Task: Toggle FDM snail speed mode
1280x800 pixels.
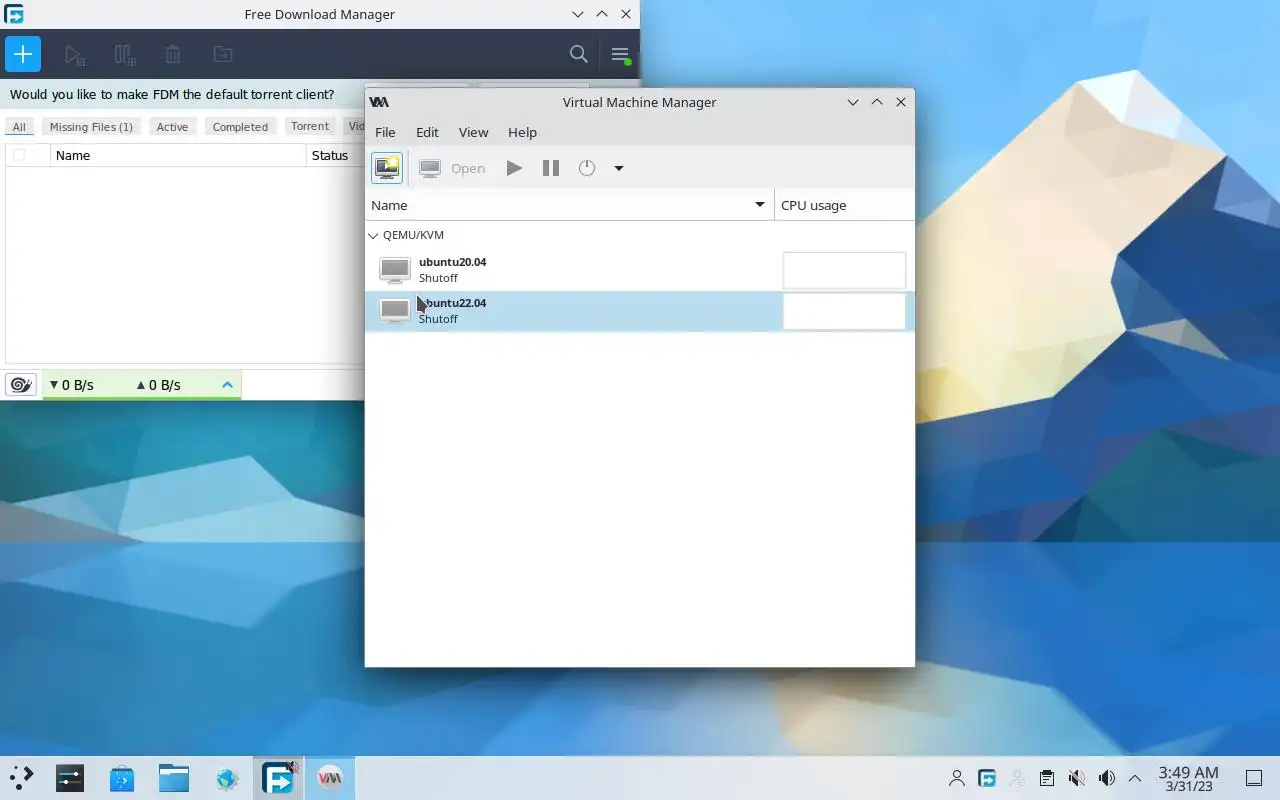Action: point(21,385)
